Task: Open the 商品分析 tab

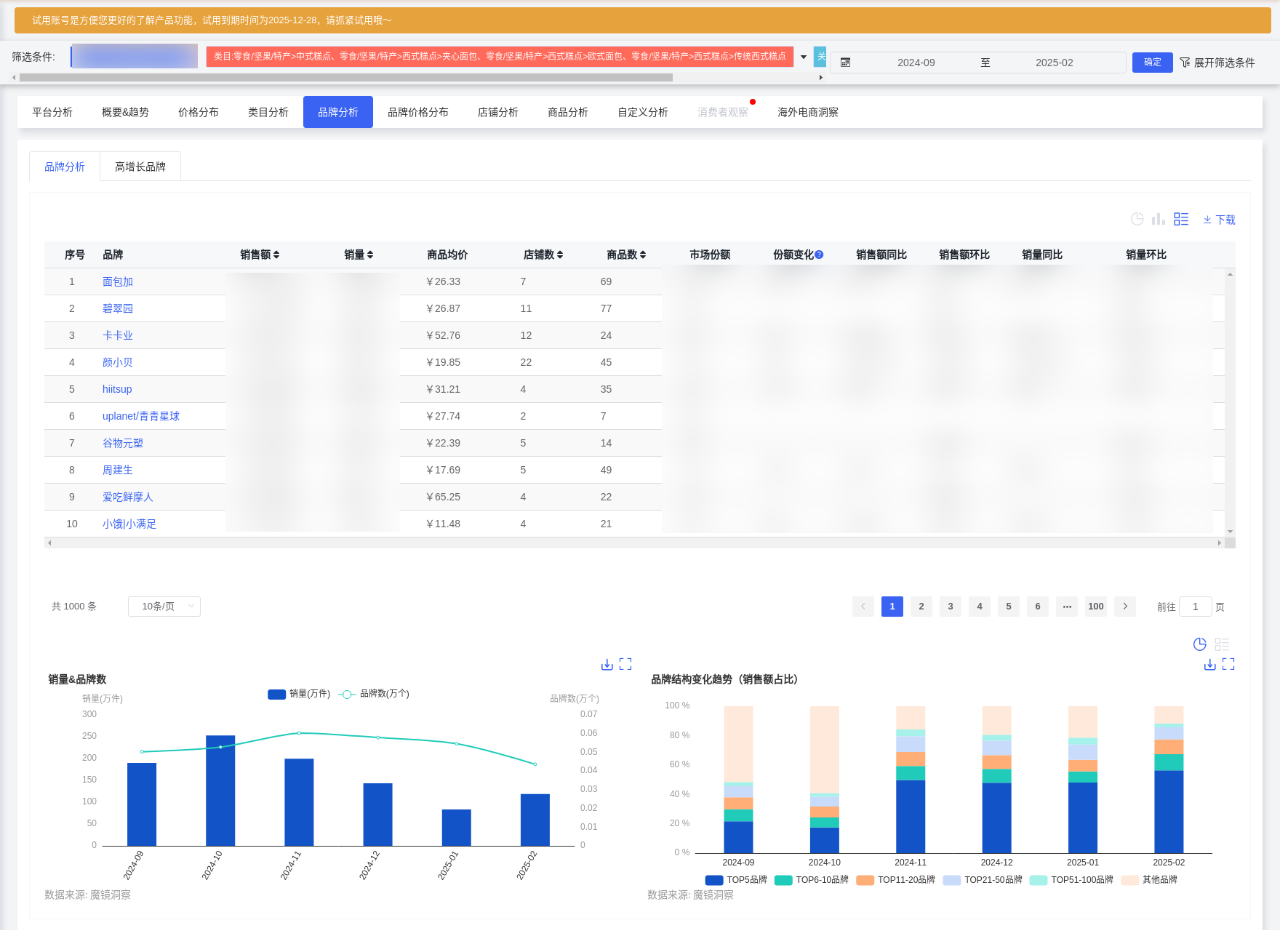Action: [x=568, y=112]
